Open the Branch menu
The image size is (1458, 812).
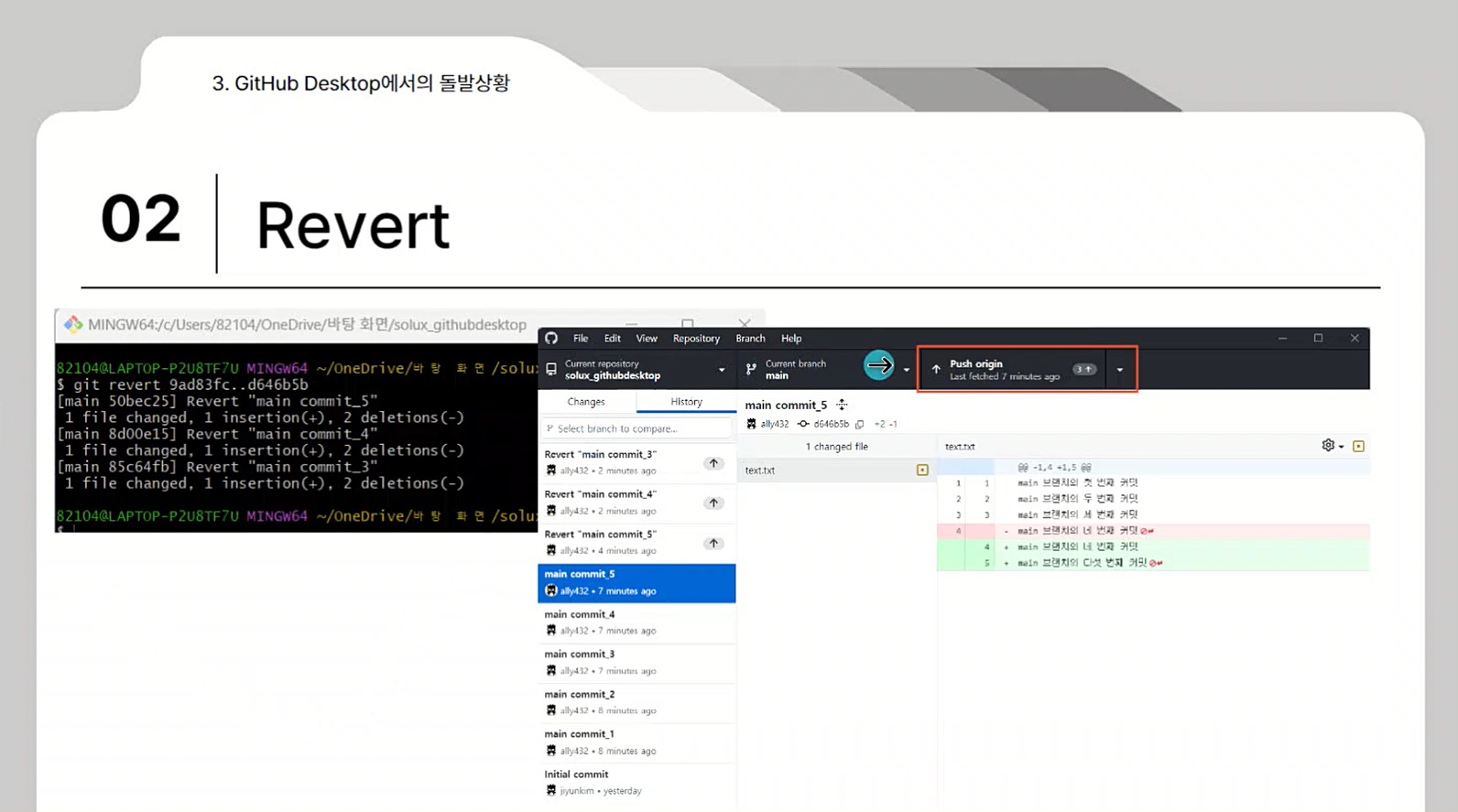point(750,338)
